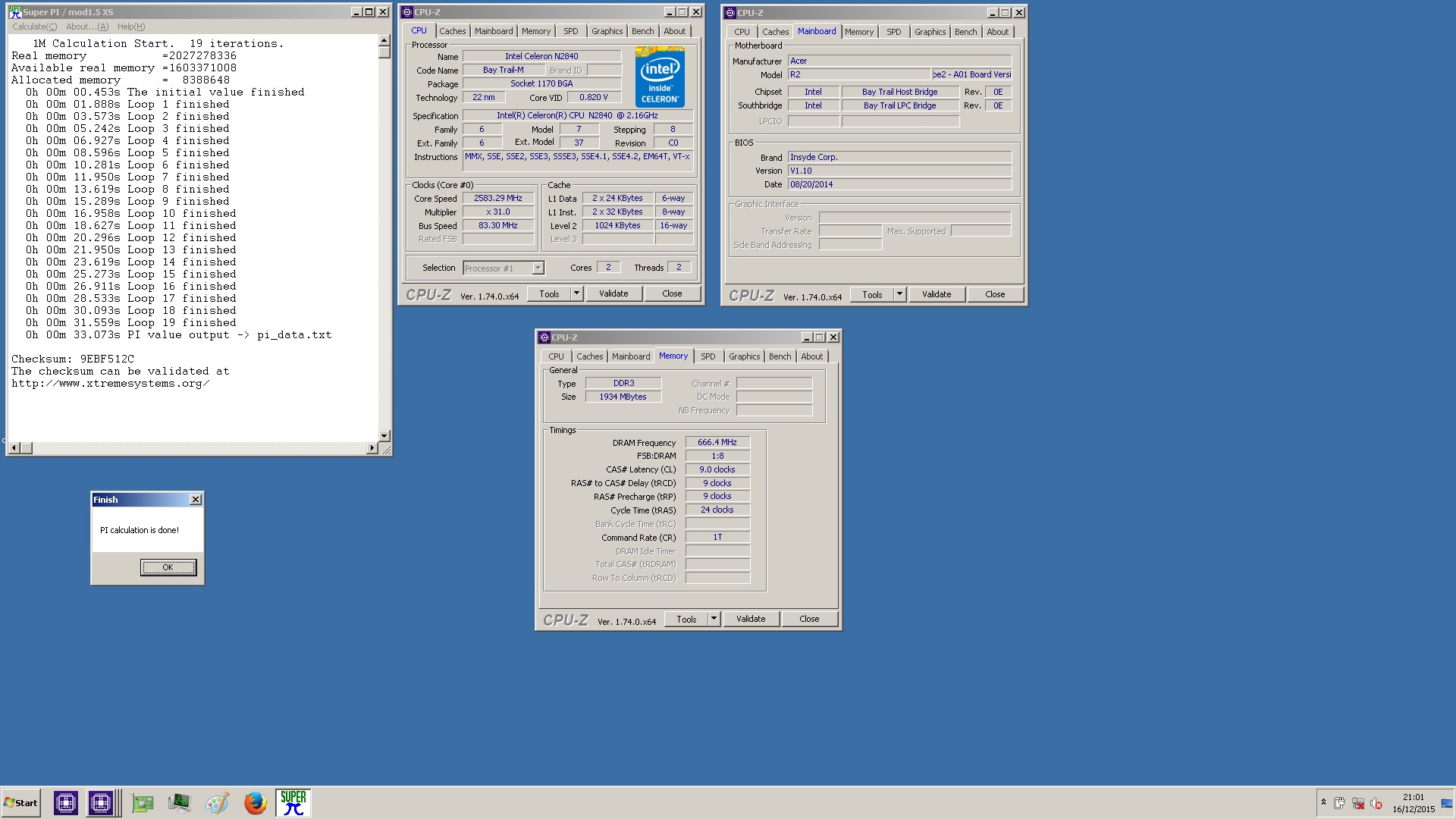Click the Multiplier value x 31.0
This screenshot has width=1456, height=819.
point(498,212)
